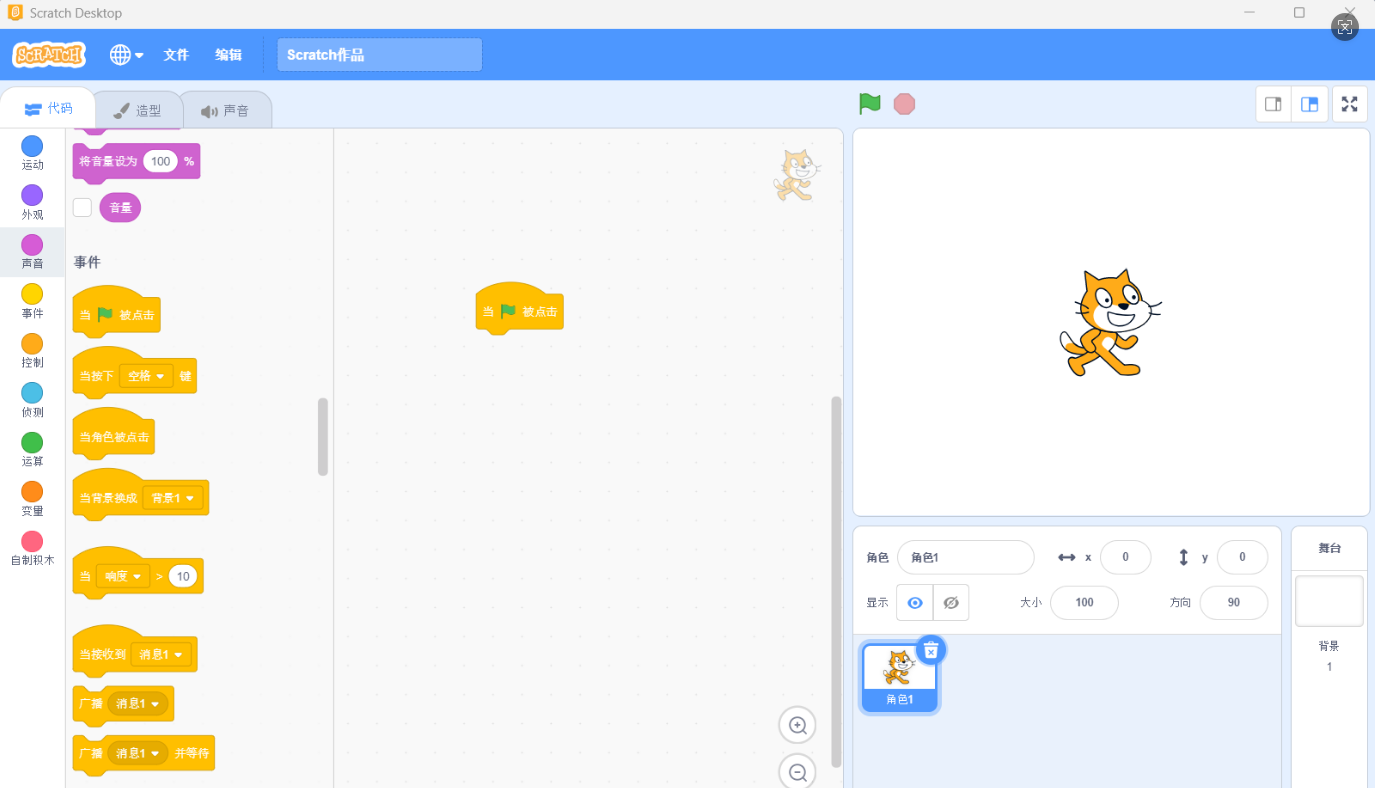This screenshot has height=788, width=1375.
Task: Select the 事件 (Events) block category
Action: coord(31,299)
